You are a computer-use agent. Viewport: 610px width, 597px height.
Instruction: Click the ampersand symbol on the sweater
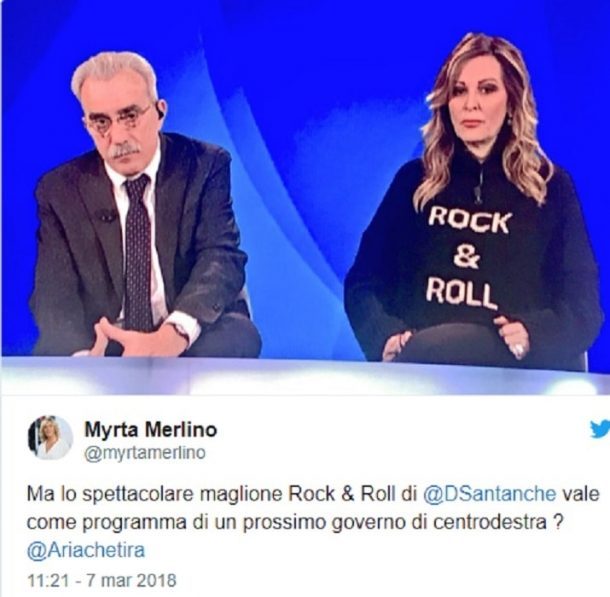(466, 257)
